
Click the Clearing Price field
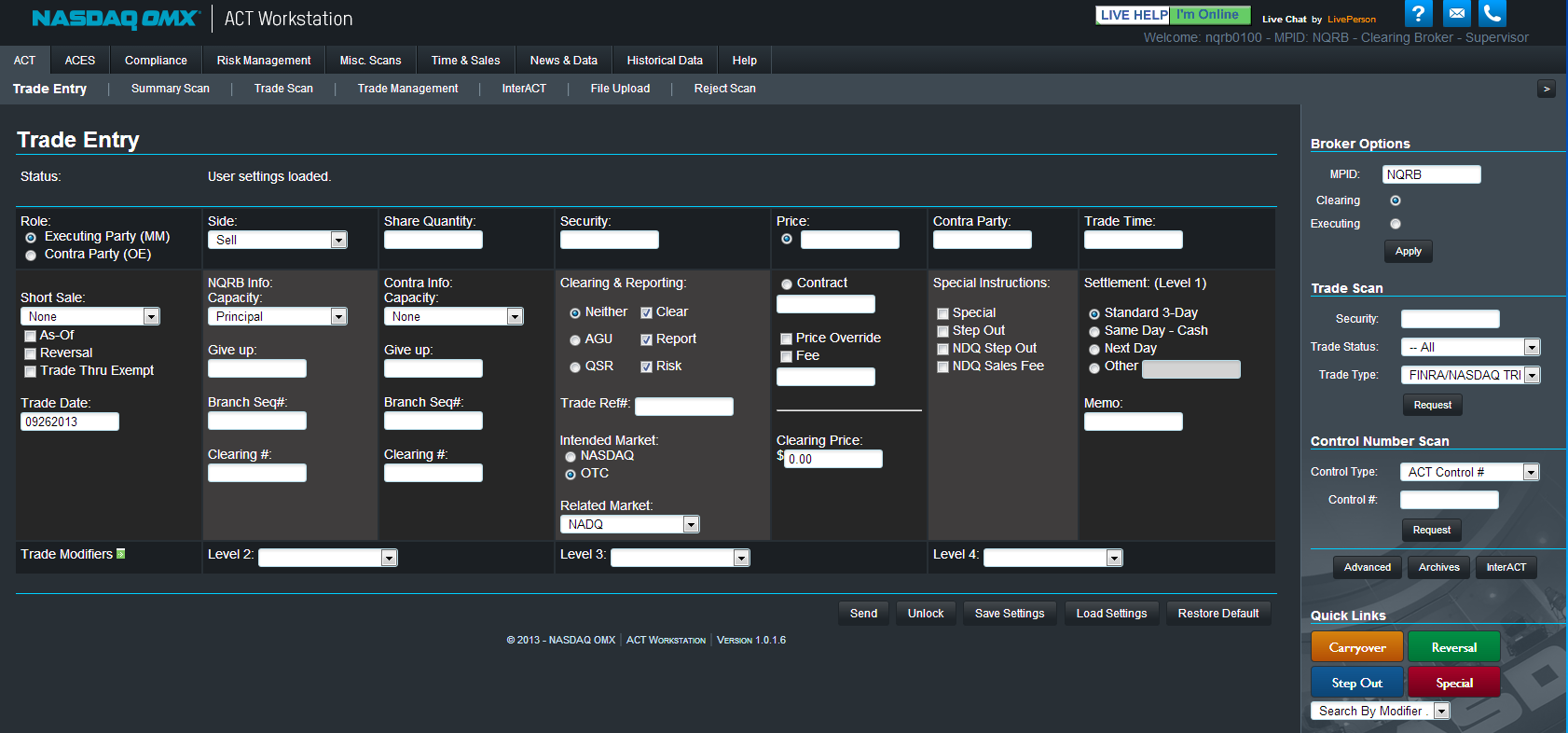click(x=832, y=459)
